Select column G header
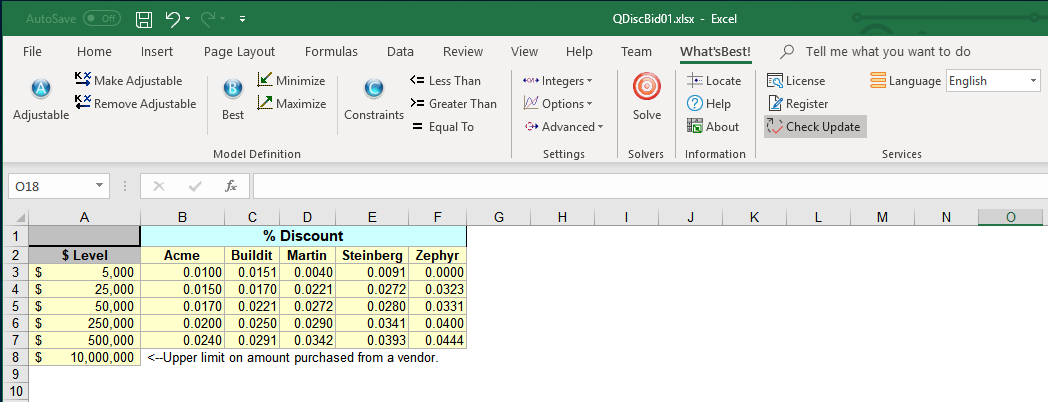This screenshot has width=1048, height=402. click(498, 217)
